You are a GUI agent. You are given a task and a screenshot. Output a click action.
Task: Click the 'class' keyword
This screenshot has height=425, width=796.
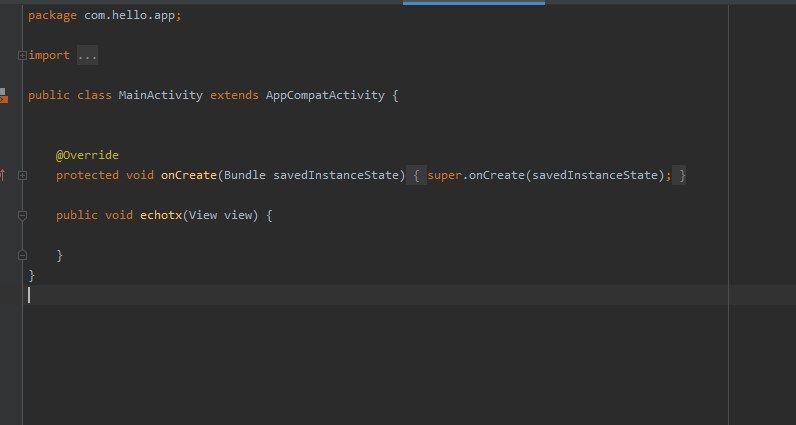point(94,95)
